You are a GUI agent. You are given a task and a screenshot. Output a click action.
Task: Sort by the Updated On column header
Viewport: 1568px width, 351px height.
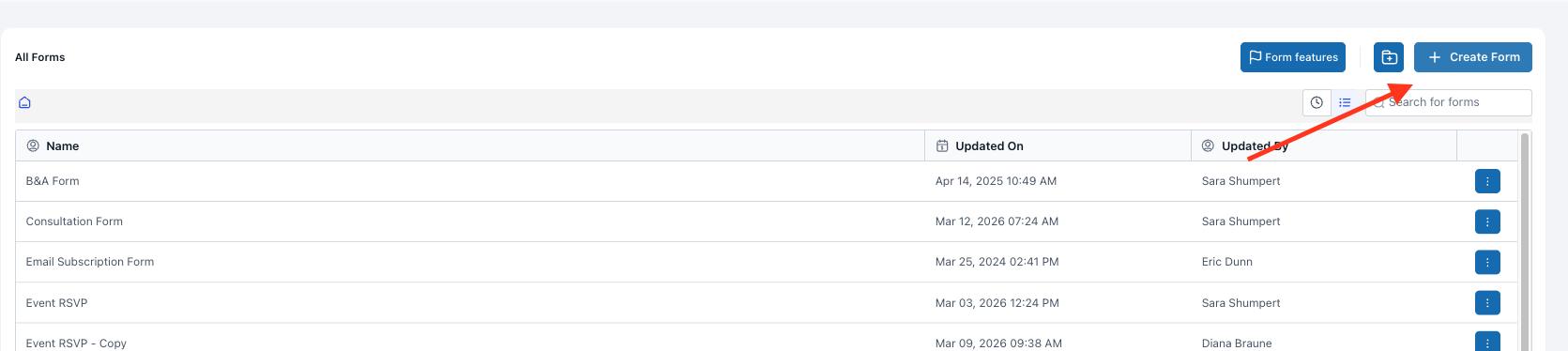(x=980, y=145)
